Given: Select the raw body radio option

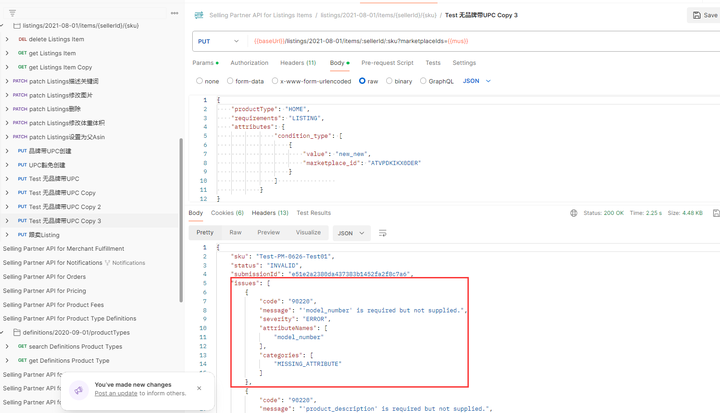Looking at the screenshot, I should (x=362, y=81).
